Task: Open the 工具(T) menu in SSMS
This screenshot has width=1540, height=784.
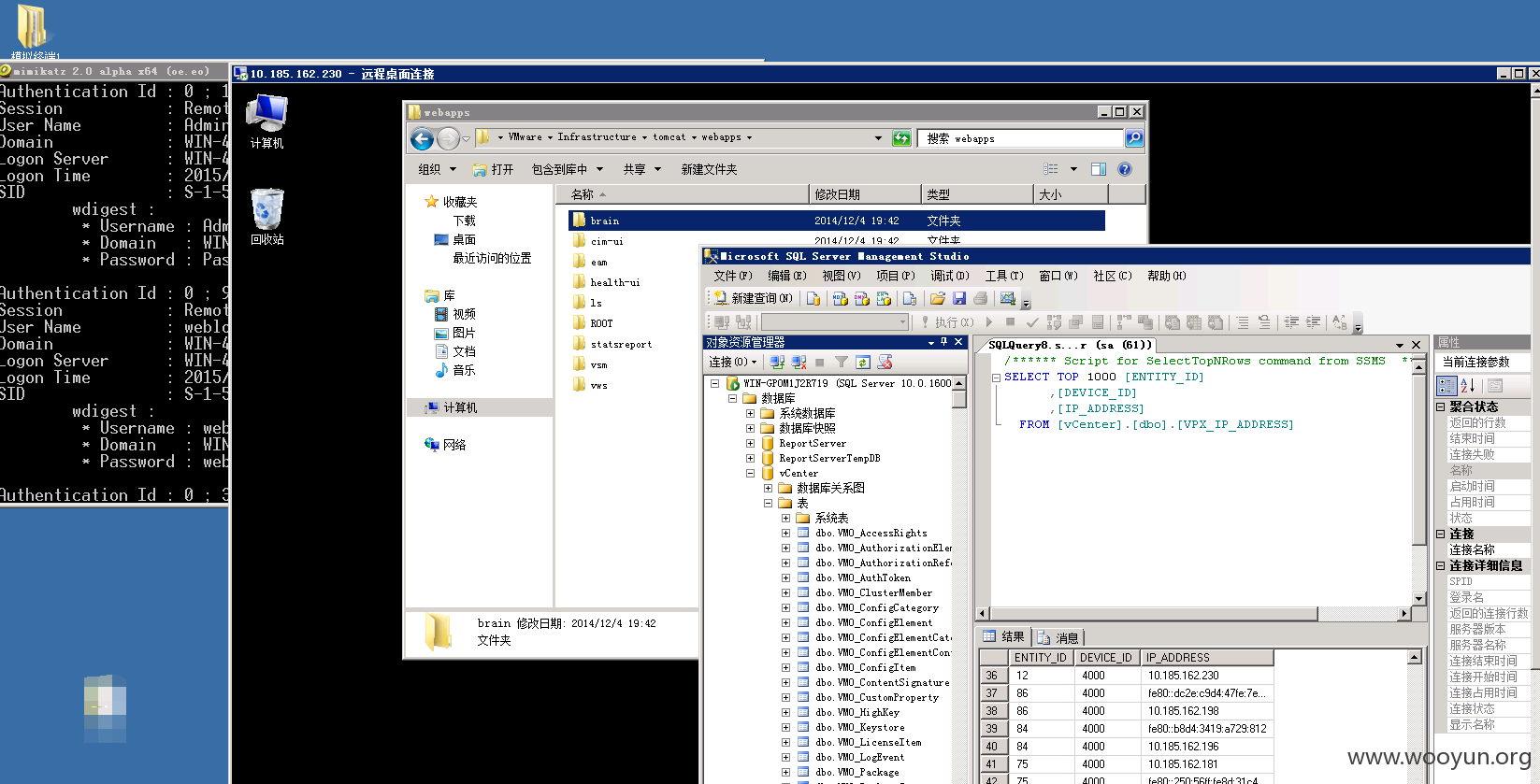Action: pos(1004,276)
